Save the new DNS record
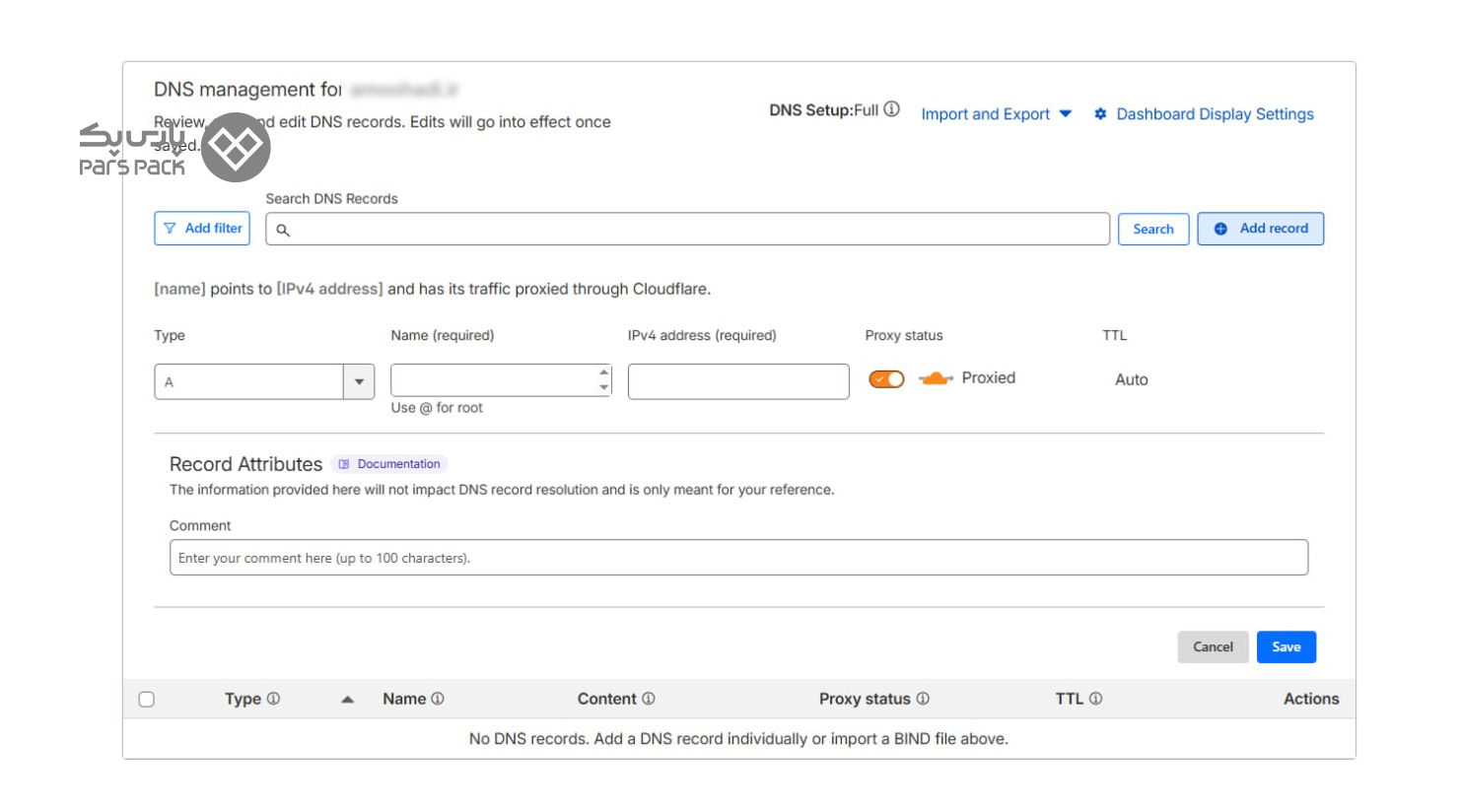Screen dimensions: 1461x812 pos(1286,647)
